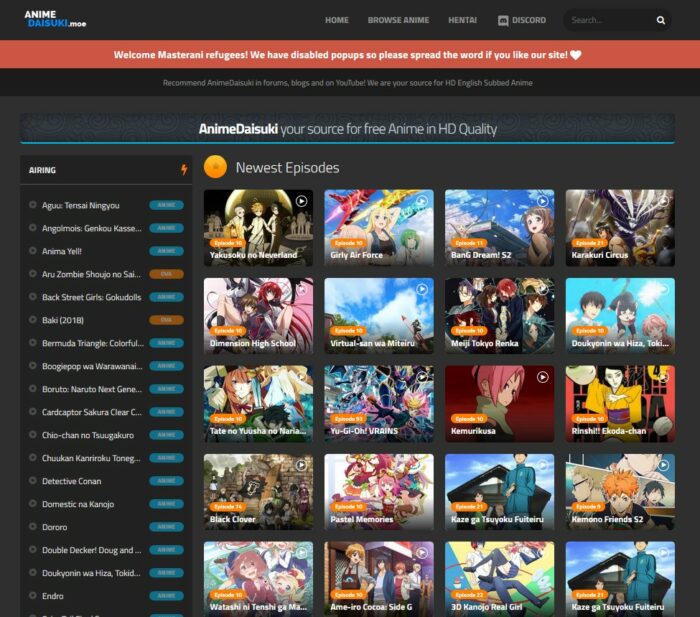Open the Doukyonin wa Hiza, Toki... thumbnail
The width and height of the screenshot is (700, 617).
click(x=620, y=316)
